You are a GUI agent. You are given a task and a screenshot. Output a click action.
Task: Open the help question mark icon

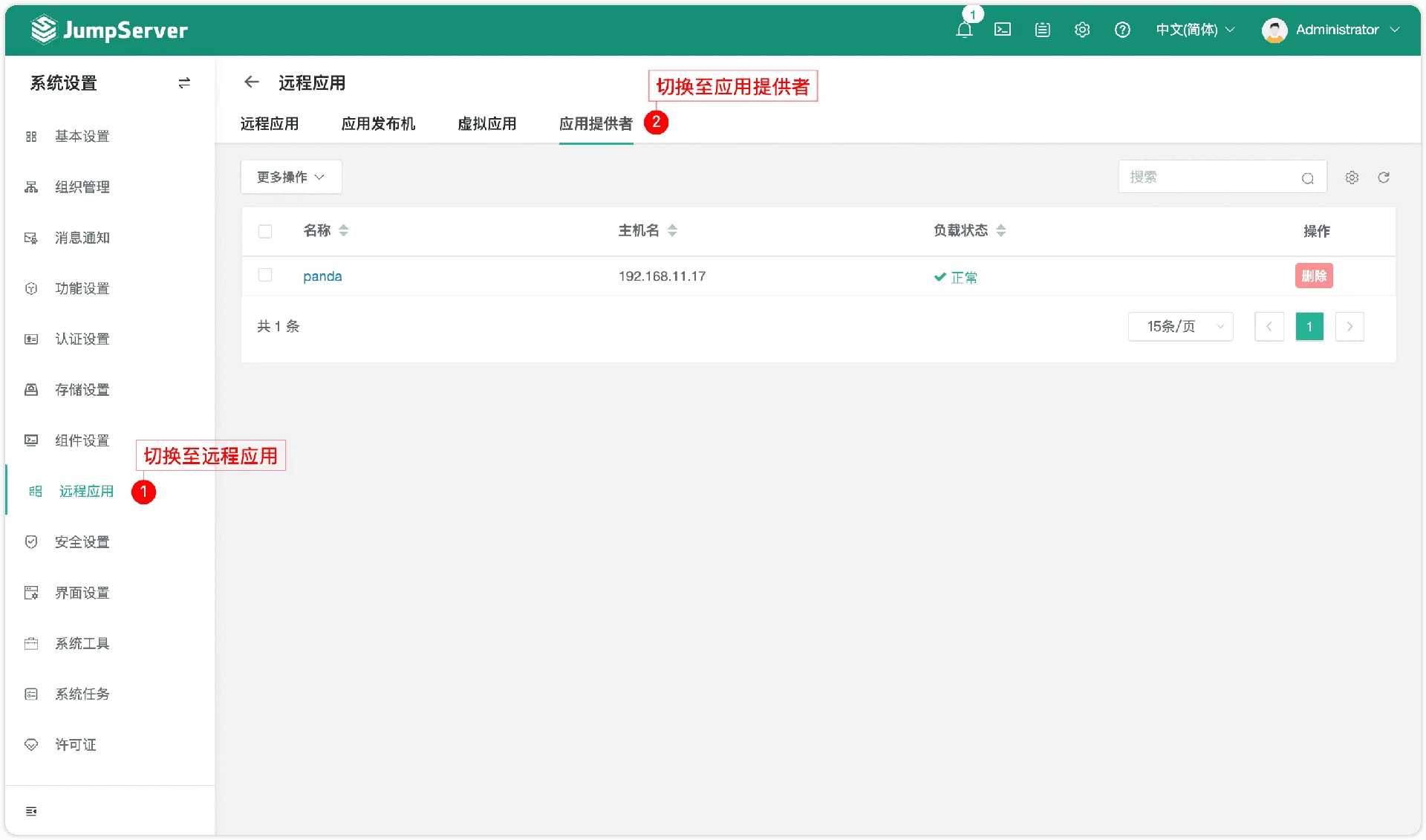click(x=1122, y=30)
